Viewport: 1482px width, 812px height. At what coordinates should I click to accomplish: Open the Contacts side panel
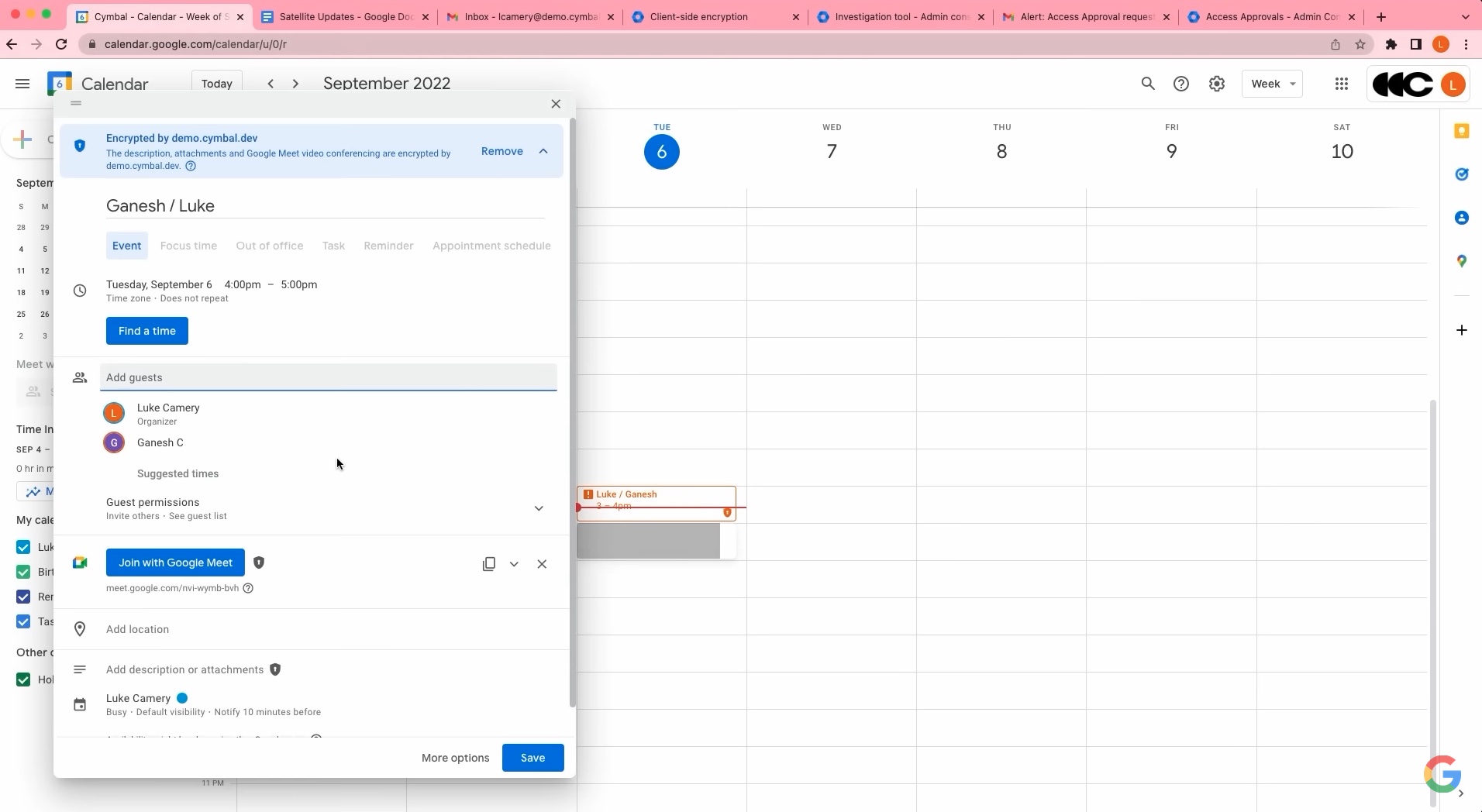[1462, 218]
